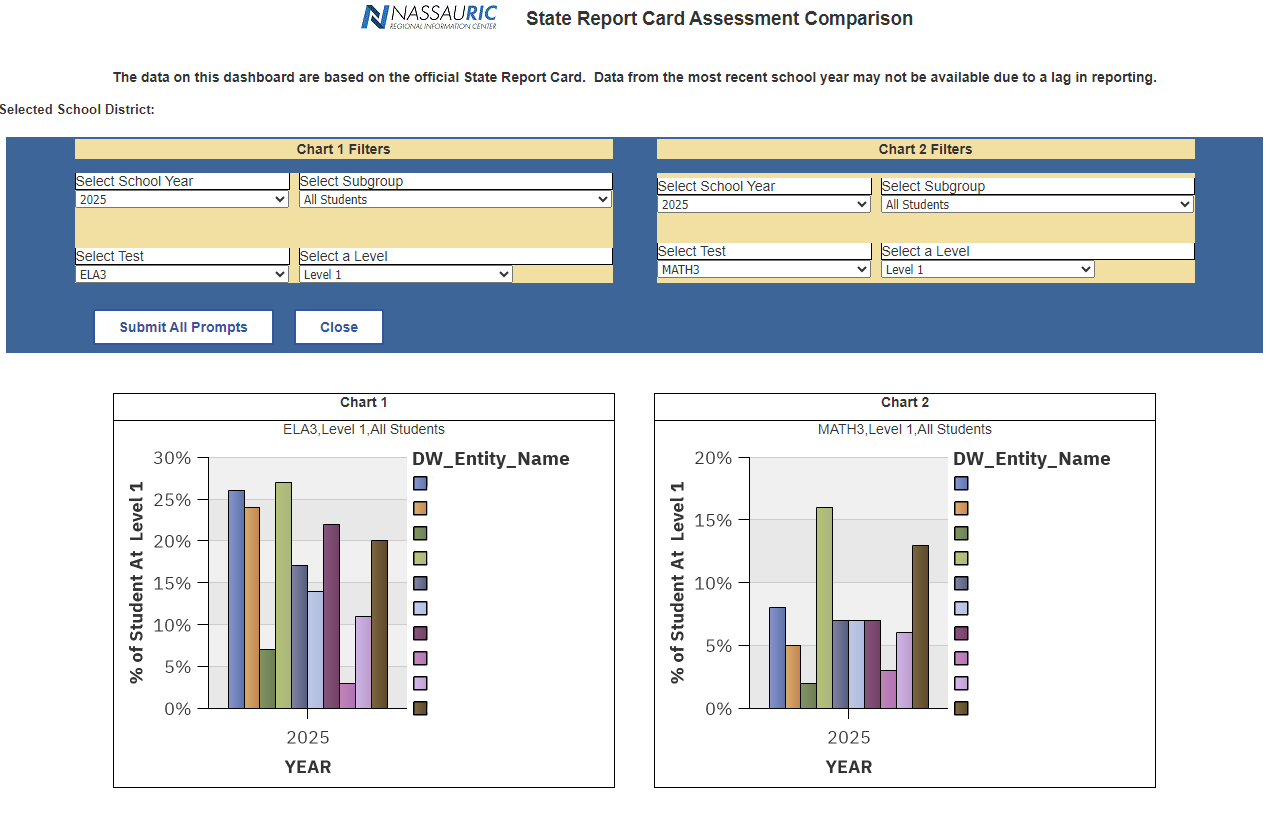Click 'Selected School District:' label

point(78,109)
